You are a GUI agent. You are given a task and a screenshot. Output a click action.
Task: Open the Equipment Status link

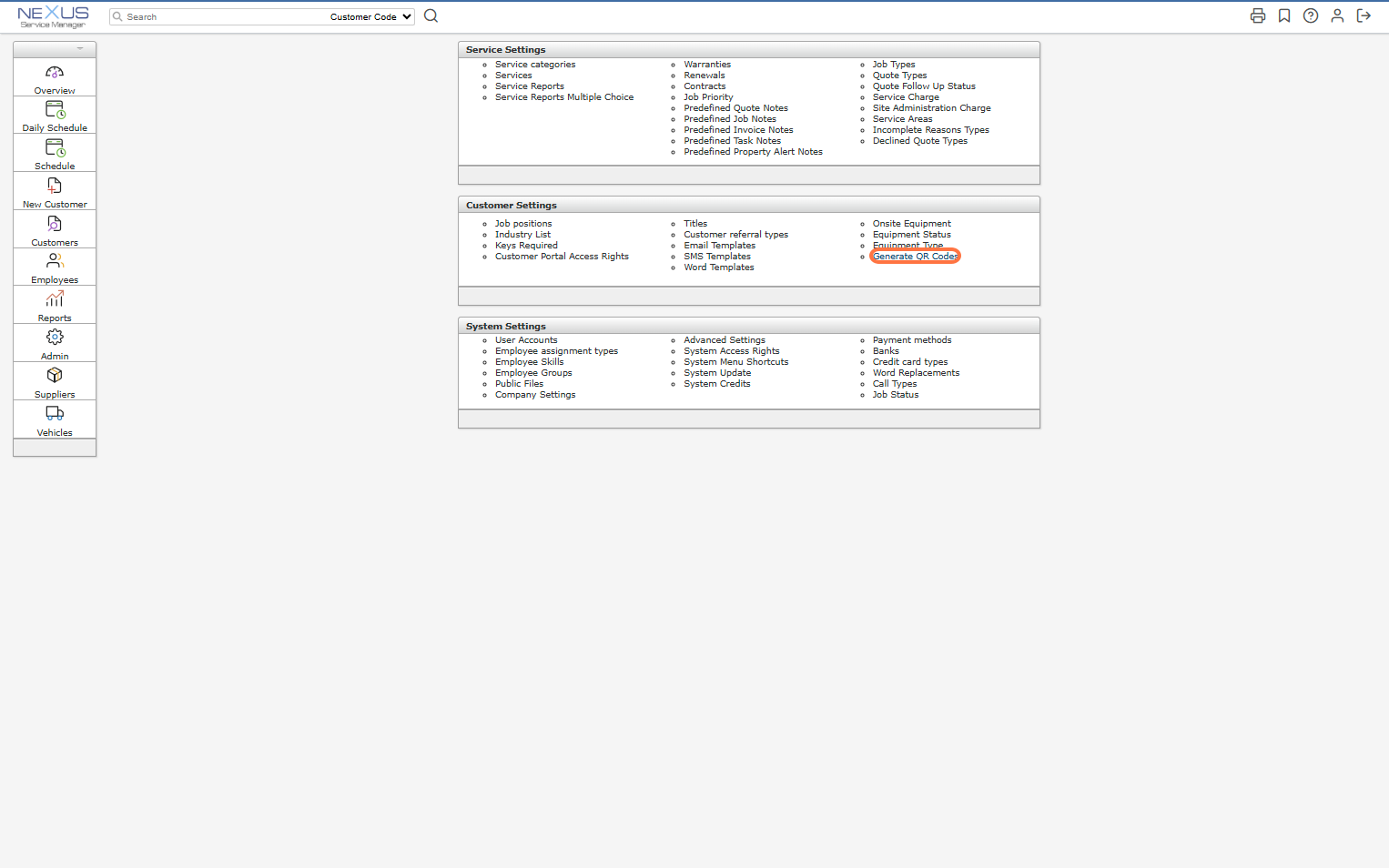[x=911, y=235]
